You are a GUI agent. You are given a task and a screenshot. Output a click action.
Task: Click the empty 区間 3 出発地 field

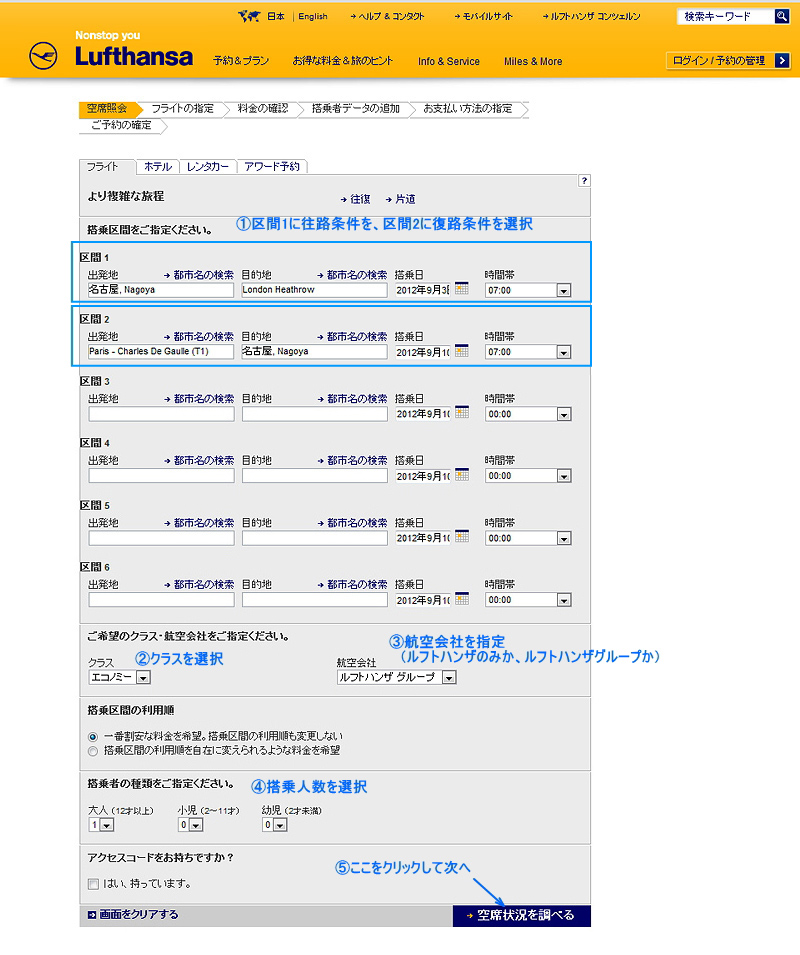tap(161, 414)
